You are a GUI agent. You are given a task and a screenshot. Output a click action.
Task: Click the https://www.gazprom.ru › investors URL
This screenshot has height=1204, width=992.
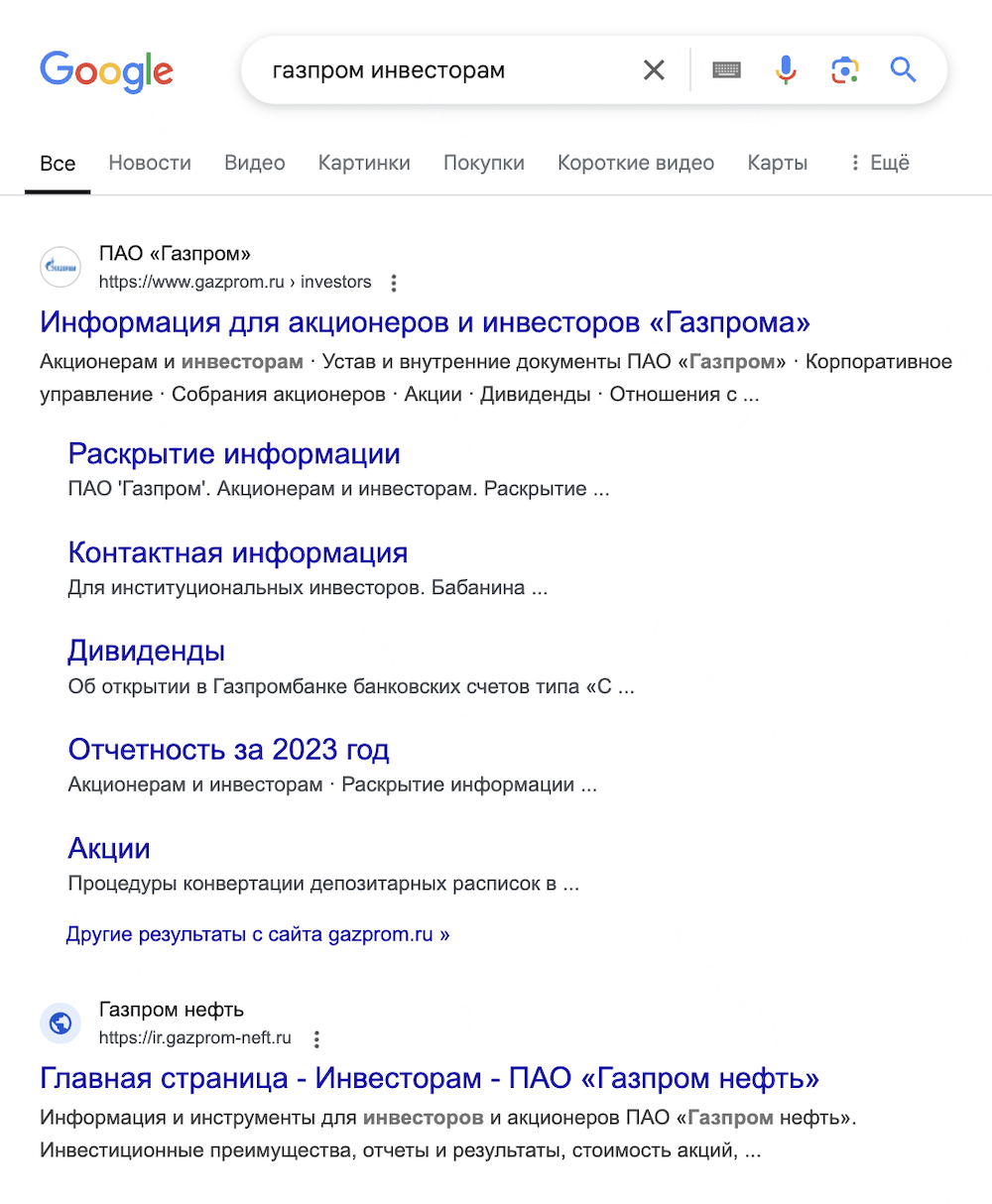[235, 282]
